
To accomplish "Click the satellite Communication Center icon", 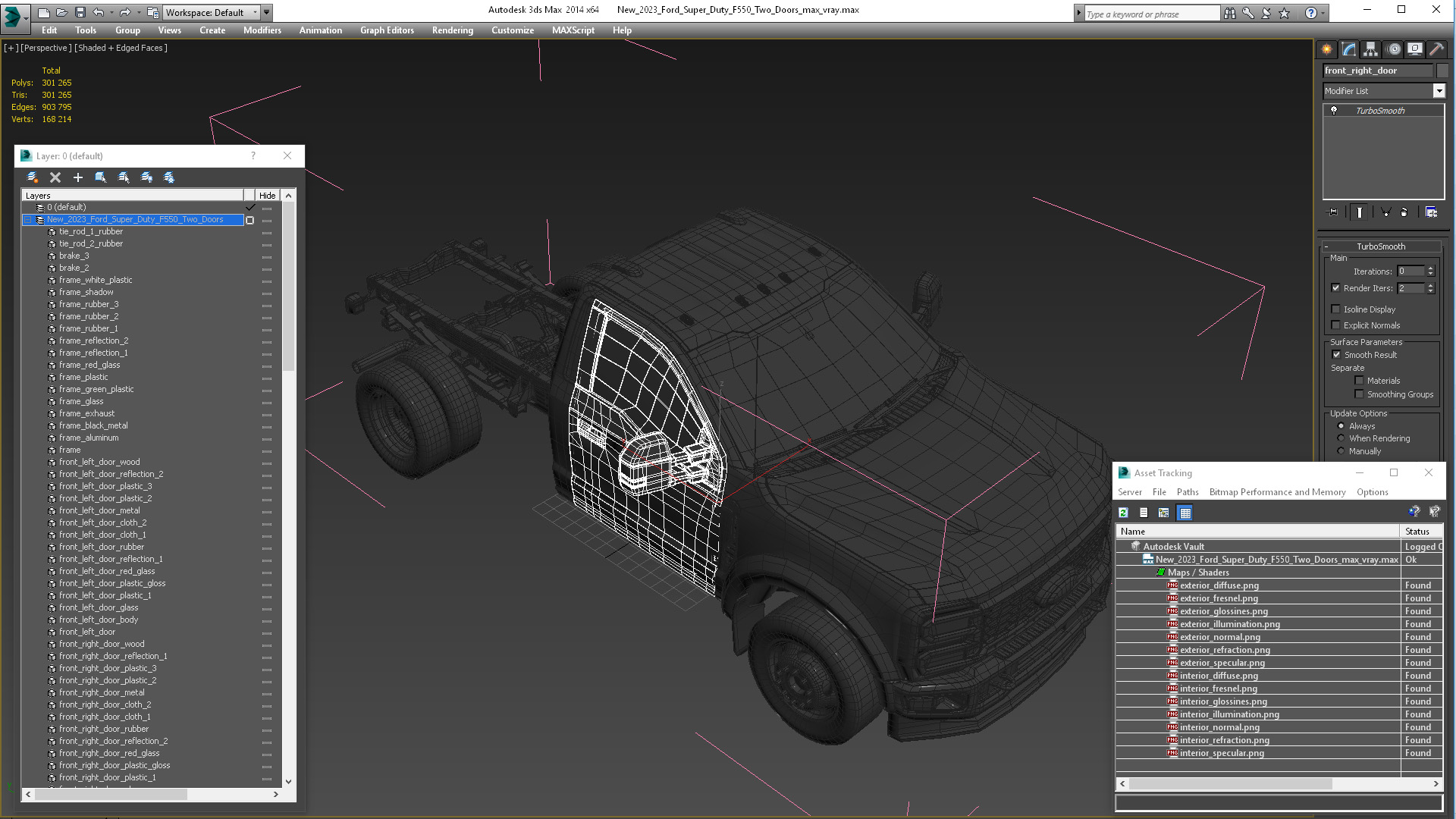I will pyautogui.click(x=1266, y=13).
